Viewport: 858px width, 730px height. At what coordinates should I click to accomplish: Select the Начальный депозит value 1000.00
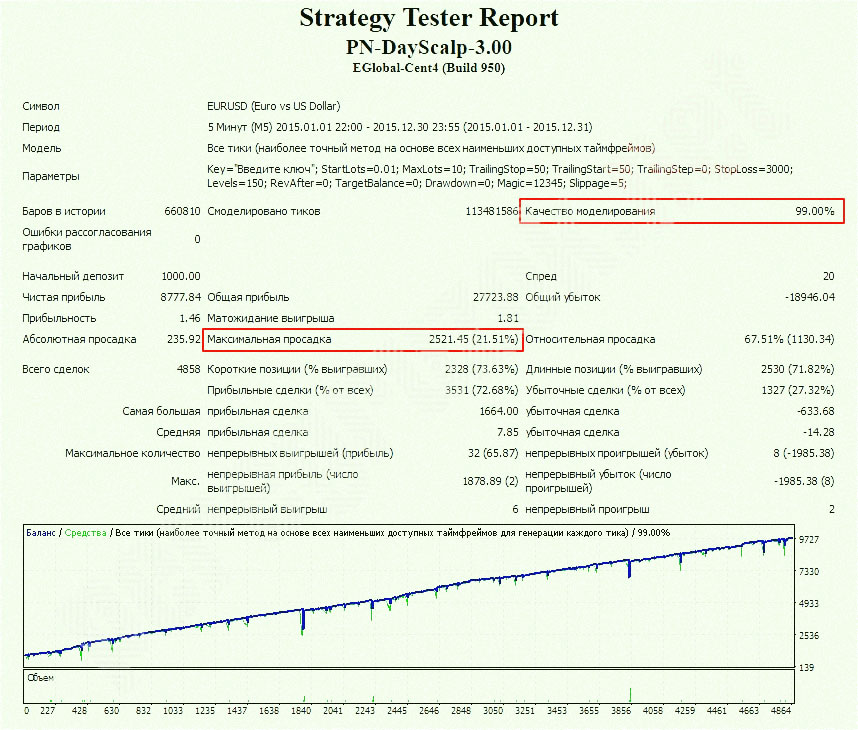180,276
